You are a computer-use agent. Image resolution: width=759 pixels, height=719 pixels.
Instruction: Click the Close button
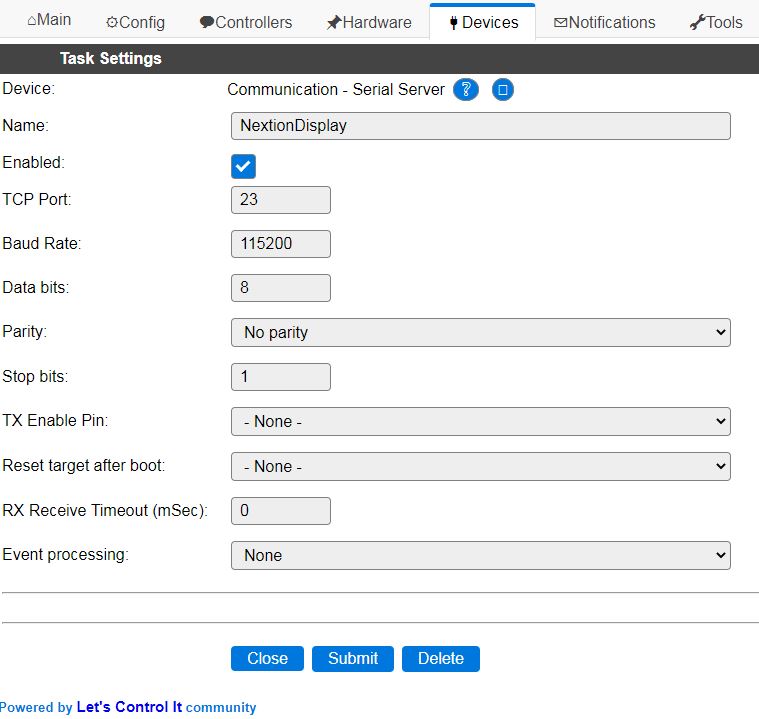click(x=267, y=658)
